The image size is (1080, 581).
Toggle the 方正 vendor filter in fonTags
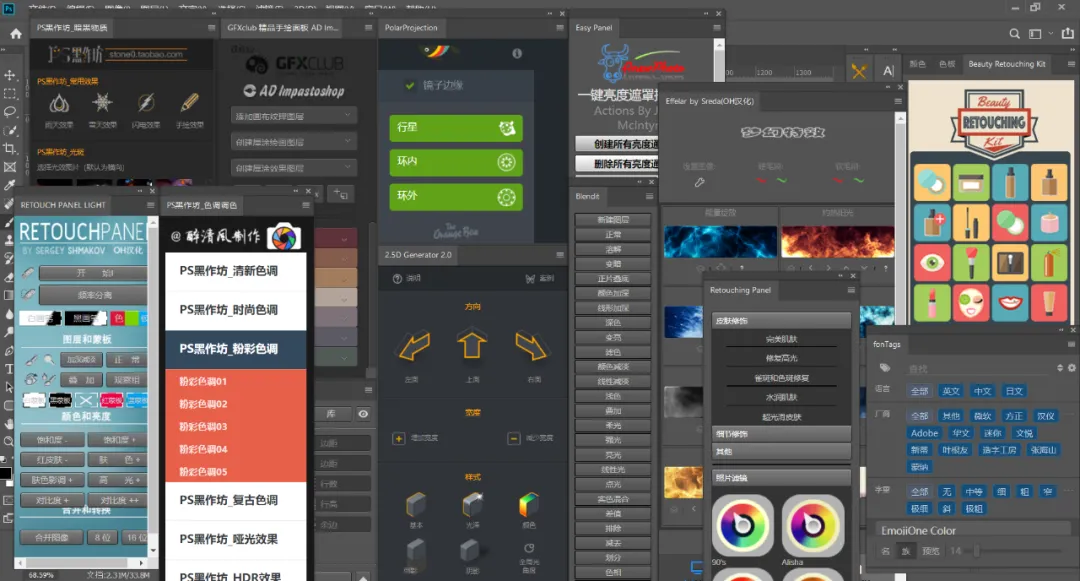[1014, 416]
